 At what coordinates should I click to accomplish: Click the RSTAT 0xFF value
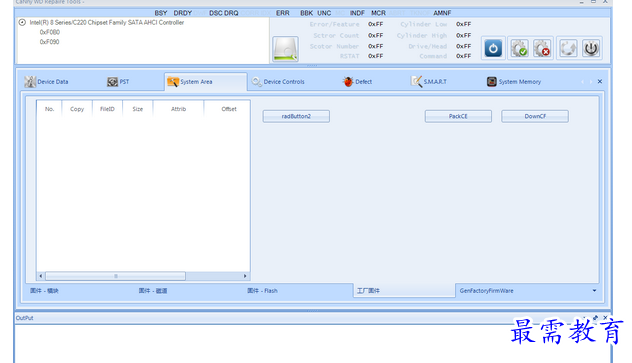click(x=375, y=56)
